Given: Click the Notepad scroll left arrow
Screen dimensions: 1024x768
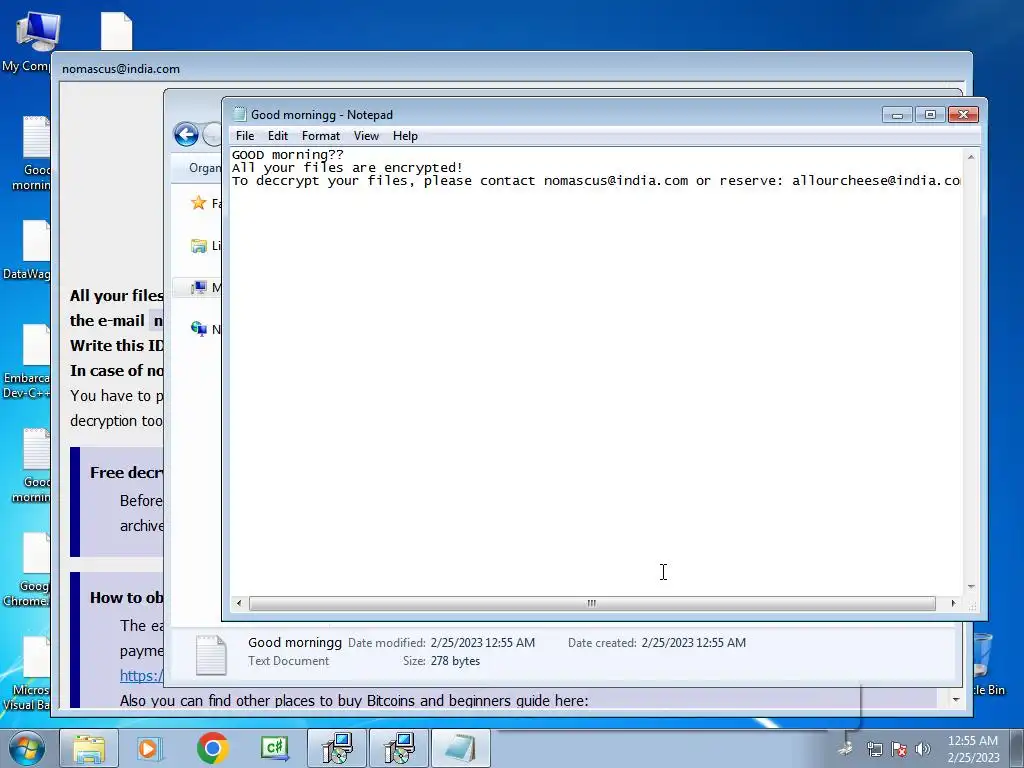Looking at the screenshot, I should click(x=239, y=603).
